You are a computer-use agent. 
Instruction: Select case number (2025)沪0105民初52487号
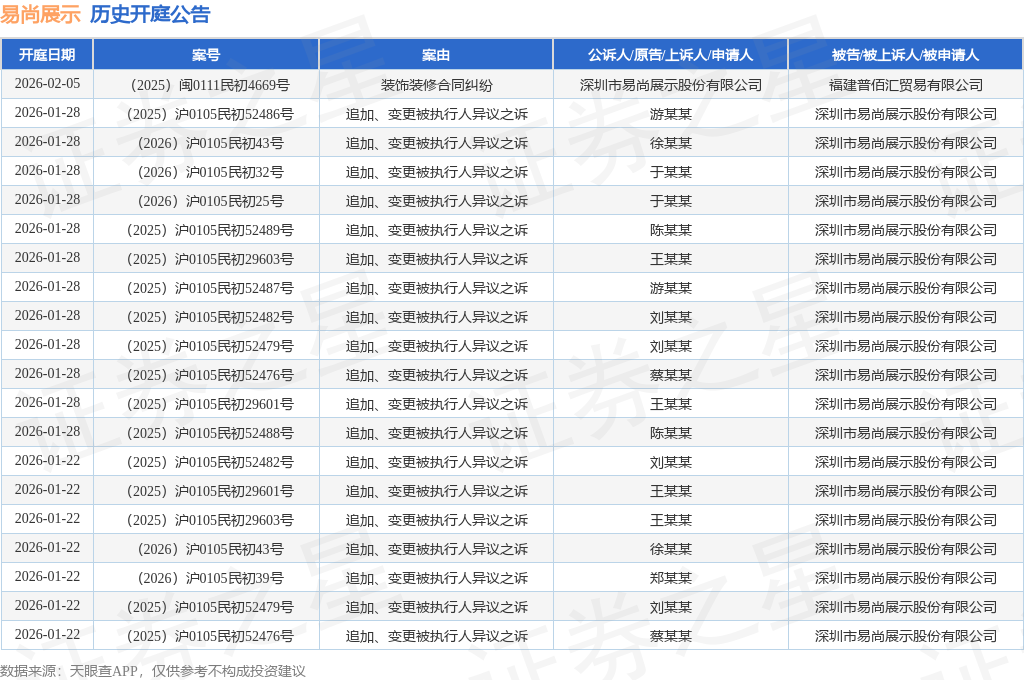pyautogui.click(x=206, y=288)
